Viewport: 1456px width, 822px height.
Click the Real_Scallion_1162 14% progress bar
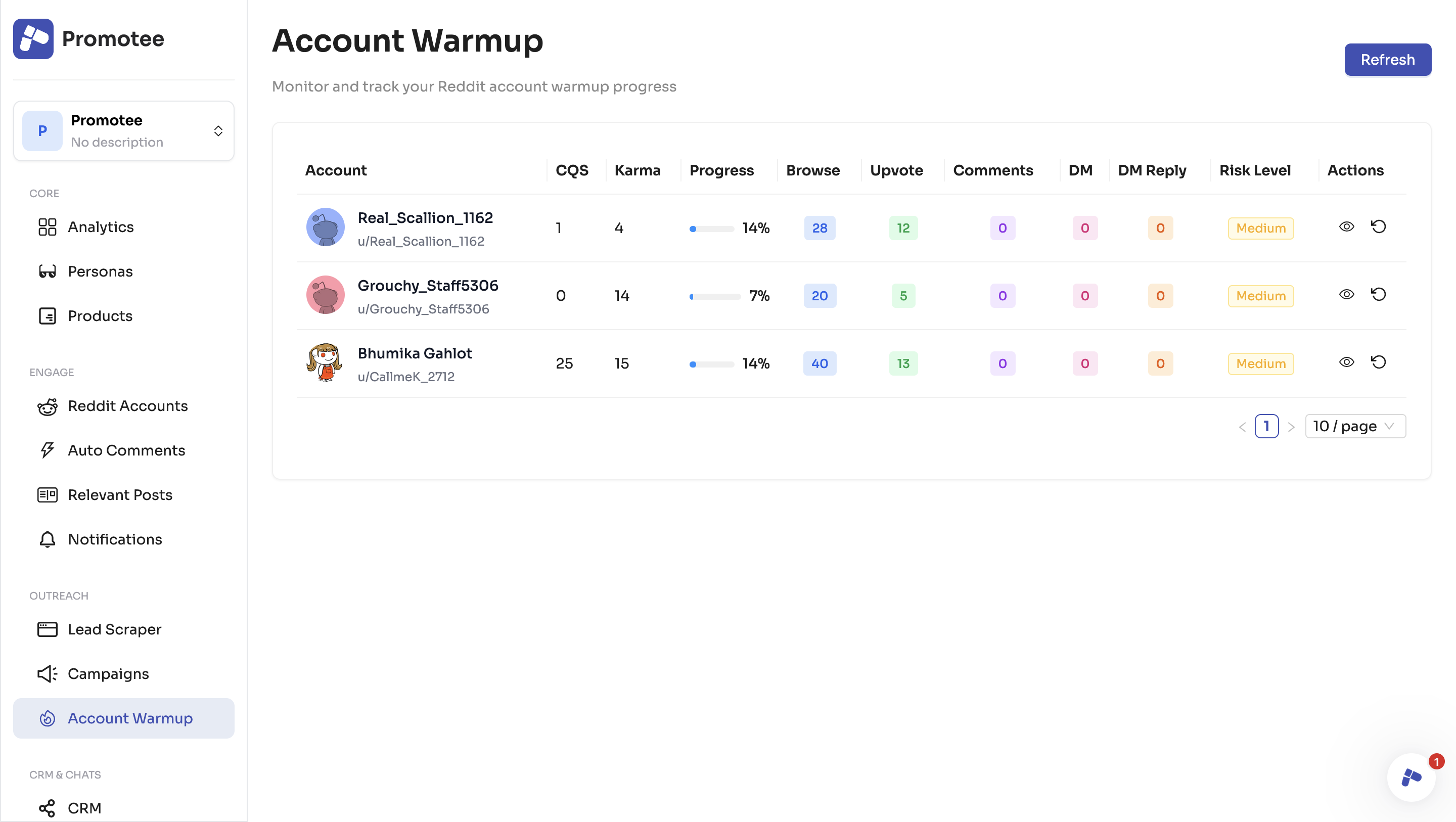pyautogui.click(x=712, y=229)
